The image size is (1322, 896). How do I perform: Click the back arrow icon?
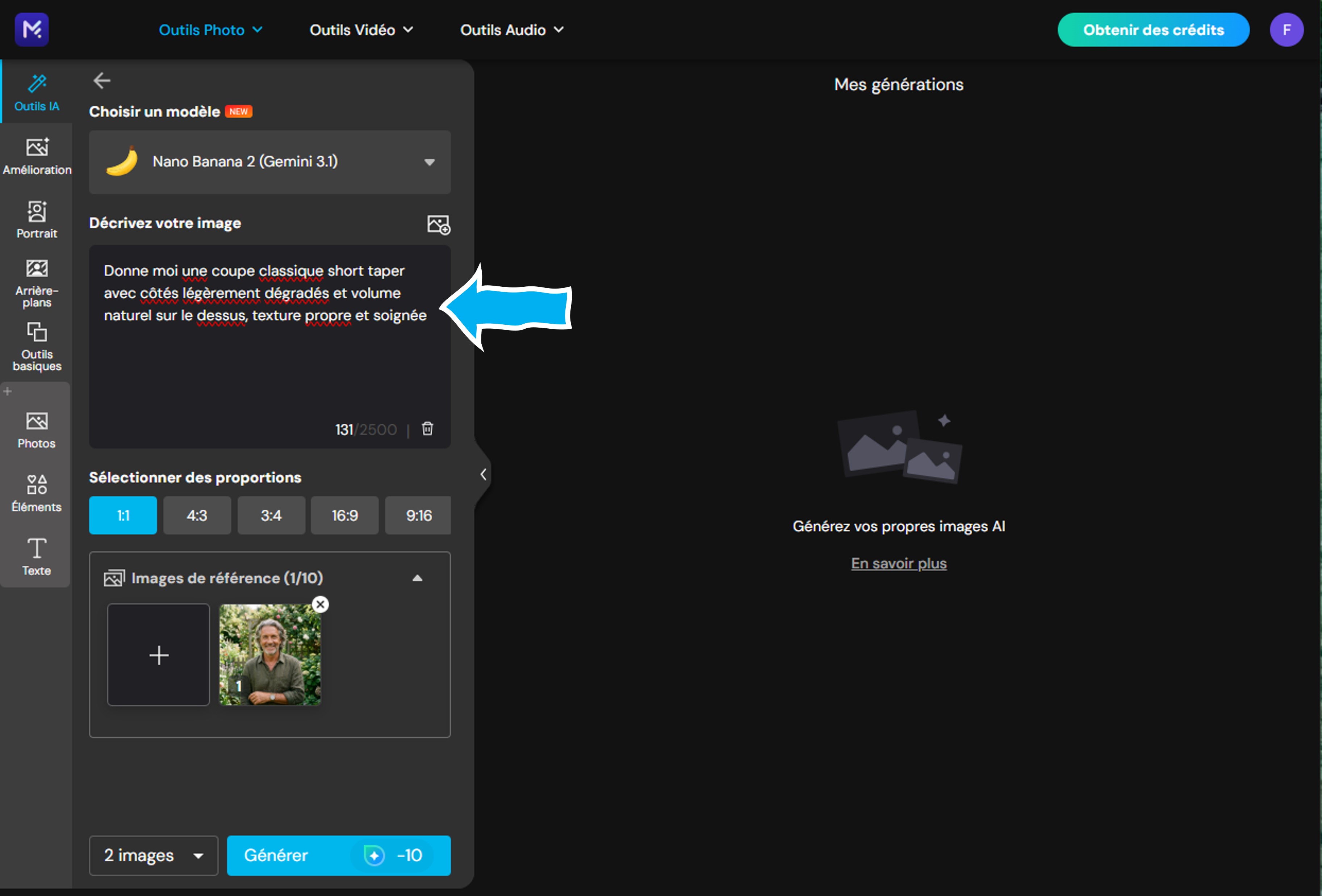click(x=102, y=81)
